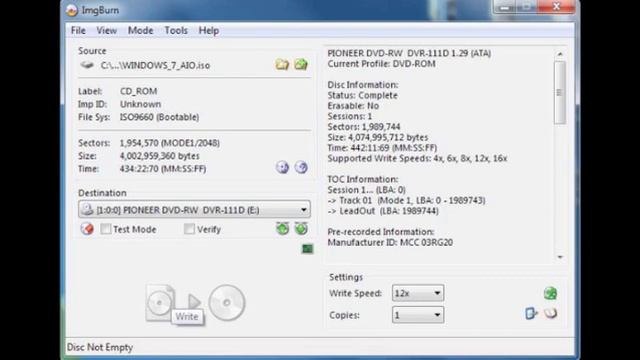
Task: Open the Mode menu
Action: pyautogui.click(x=140, y=31)
